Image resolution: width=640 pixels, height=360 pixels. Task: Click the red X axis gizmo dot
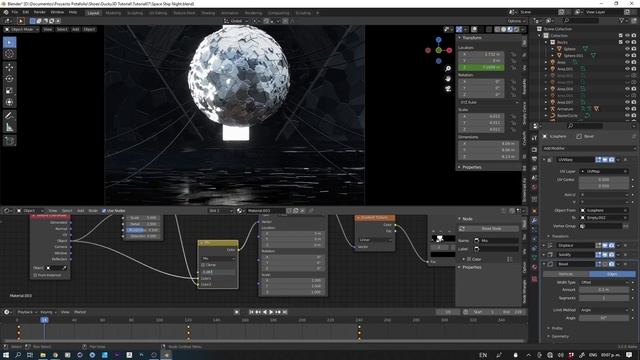tap(449, 50)
